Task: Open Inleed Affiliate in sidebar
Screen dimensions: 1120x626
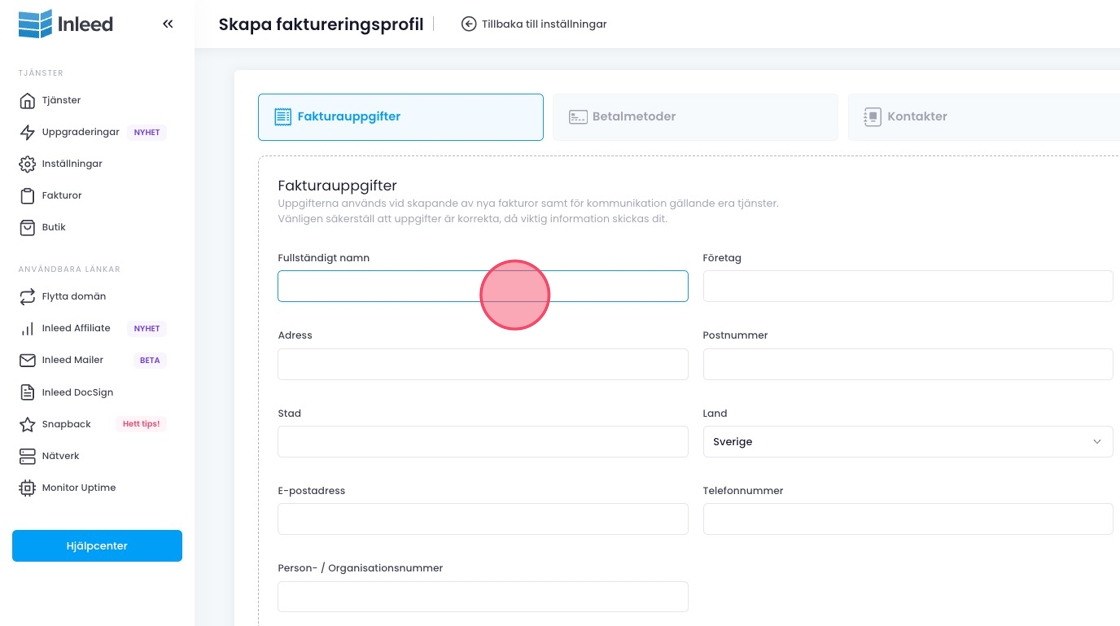Action: pyautogui.click(x=76, y=328)
